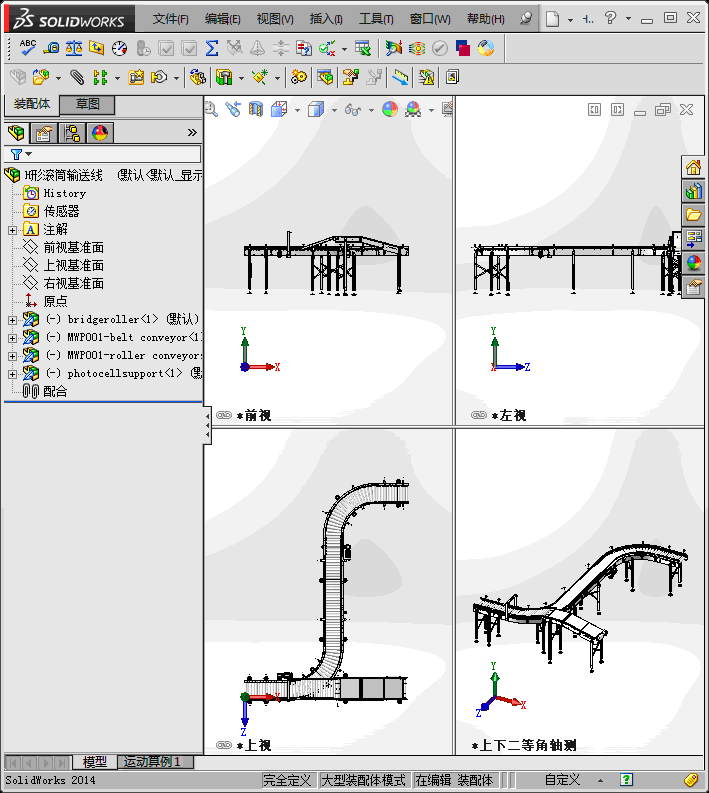Viewport: 709px width, 793px height.
Task: Open the ConfigurationManager tab icon
Action: tap(72, 133)
